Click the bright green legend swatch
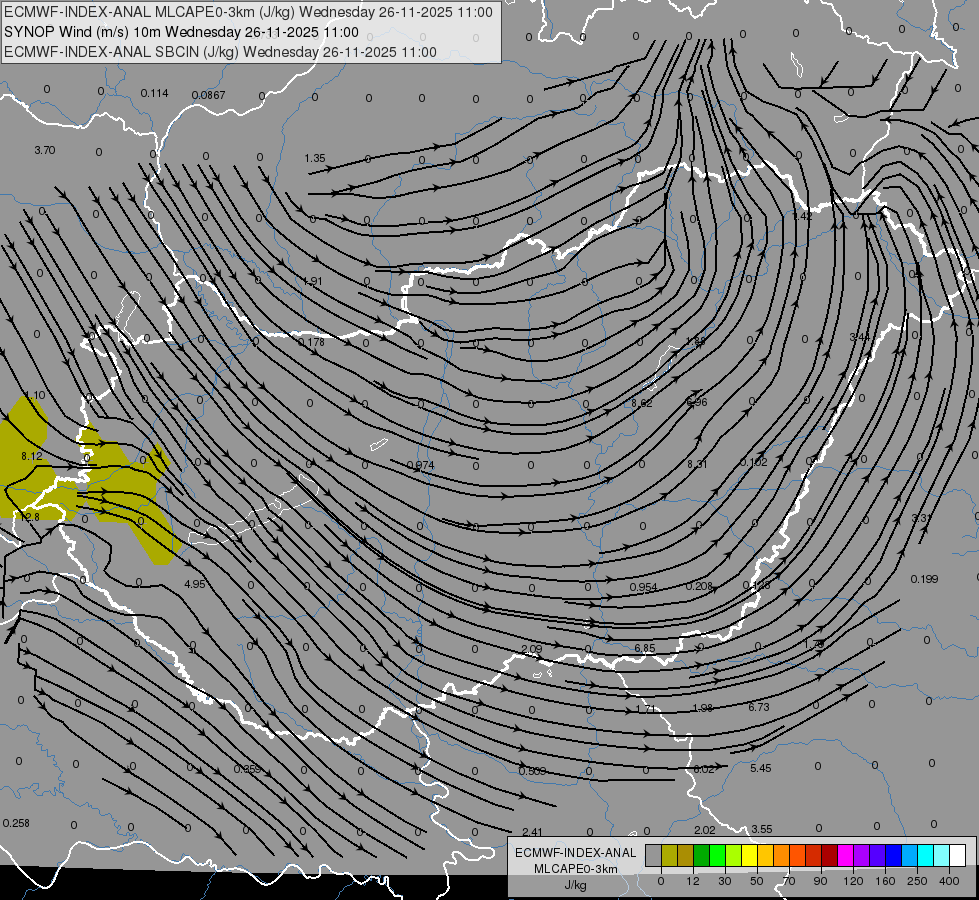 pos(717,855)
